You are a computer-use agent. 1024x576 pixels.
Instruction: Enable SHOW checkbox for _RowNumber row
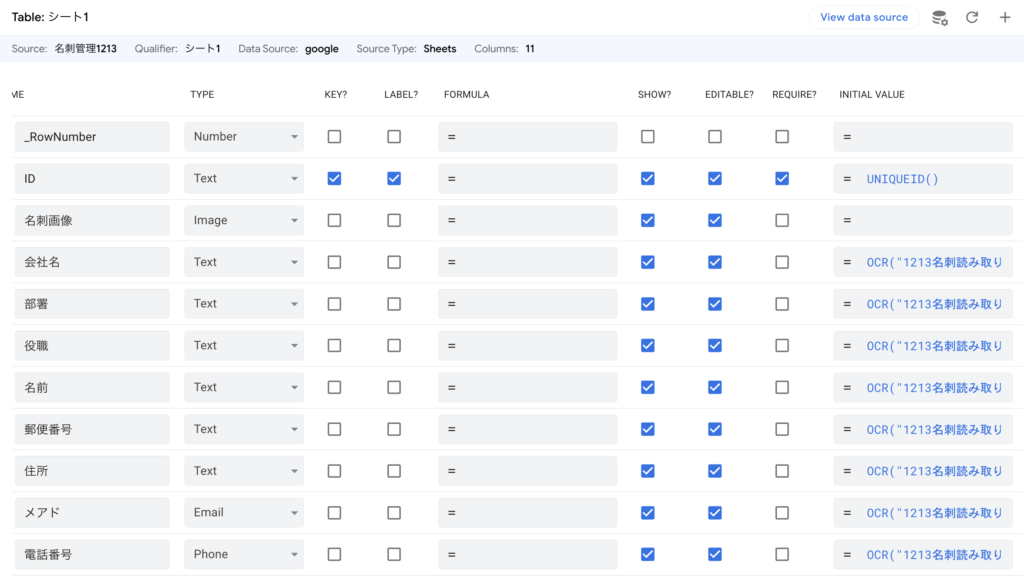[x=648, y=137]
